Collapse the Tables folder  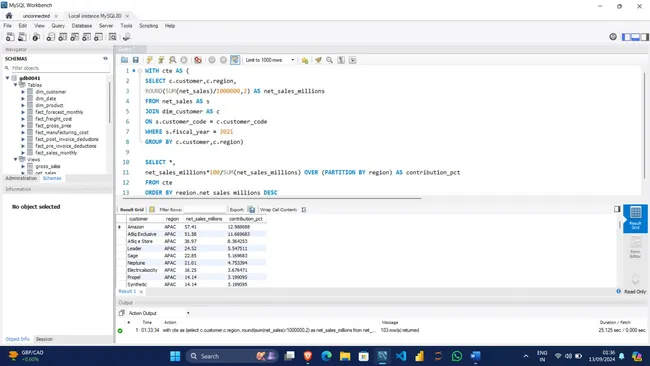pos(15,85)
